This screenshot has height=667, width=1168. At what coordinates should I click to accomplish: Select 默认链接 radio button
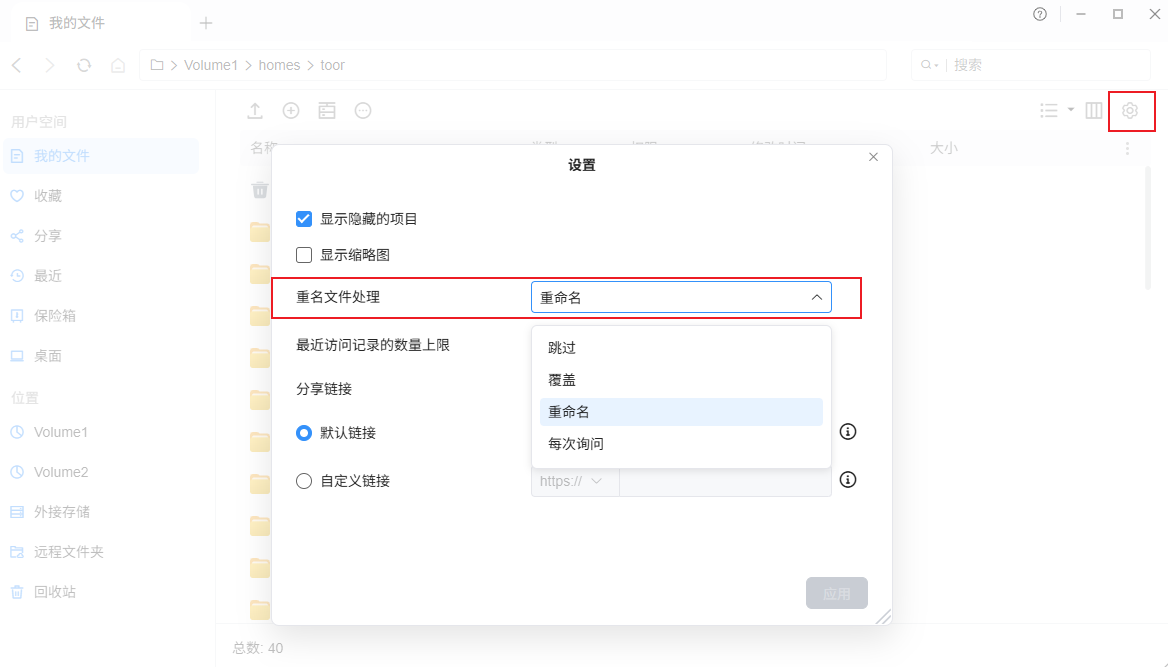click(x=304, y=433)
